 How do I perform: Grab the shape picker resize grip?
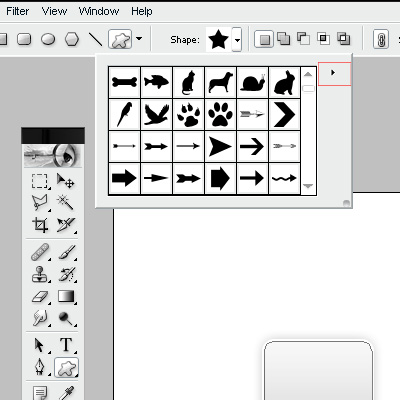pyautogui.click(x=346, y=203)
